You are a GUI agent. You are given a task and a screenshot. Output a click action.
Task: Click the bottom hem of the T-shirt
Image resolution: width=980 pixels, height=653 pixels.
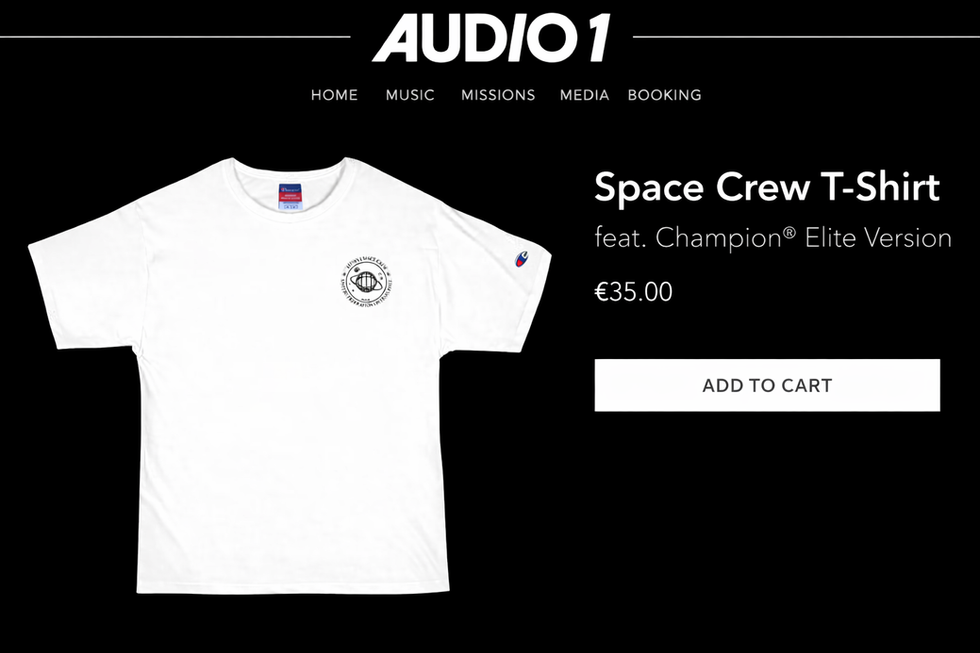point(293,586)
